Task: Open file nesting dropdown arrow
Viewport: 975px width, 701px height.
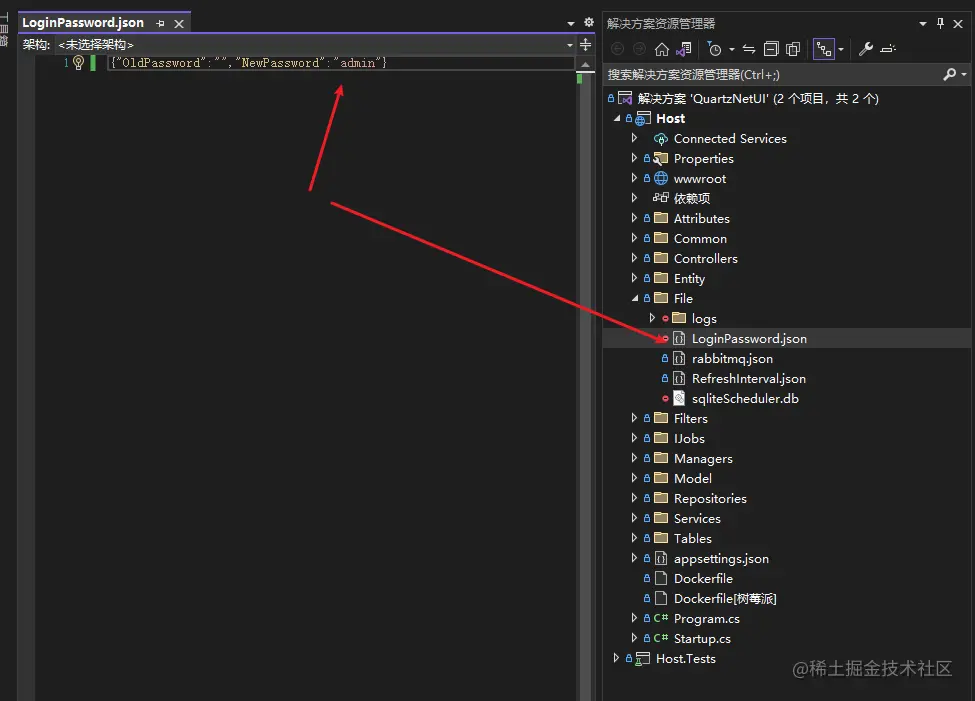Action: 841,49
